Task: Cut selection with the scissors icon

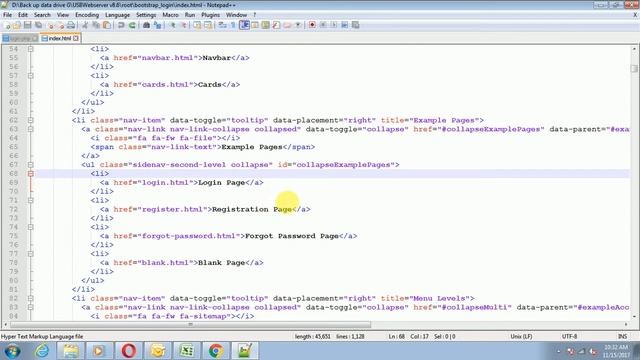Action: tap(85, 25)
